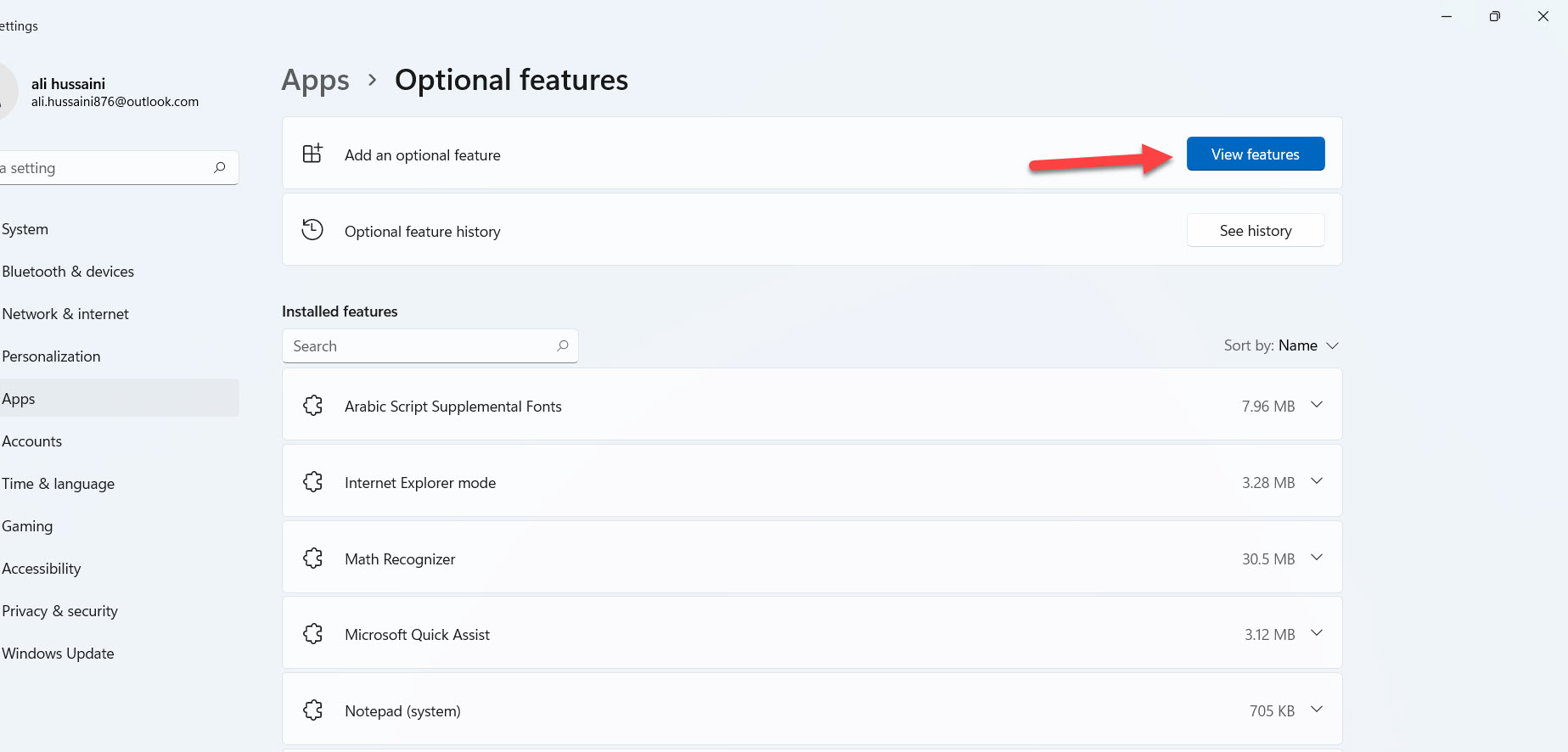Click the Add an optional feature grid icon
The width and height of the screenshot is (1568, 752).
tap(312, 154)
